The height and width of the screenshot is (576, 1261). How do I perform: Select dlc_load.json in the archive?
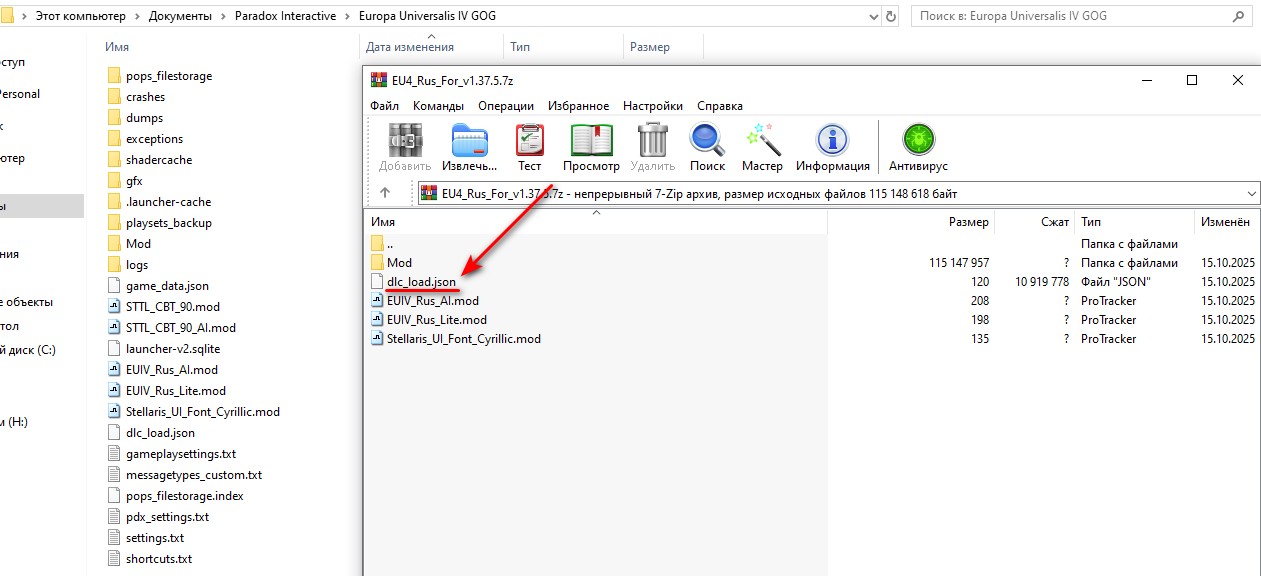(x=421, y=282)
